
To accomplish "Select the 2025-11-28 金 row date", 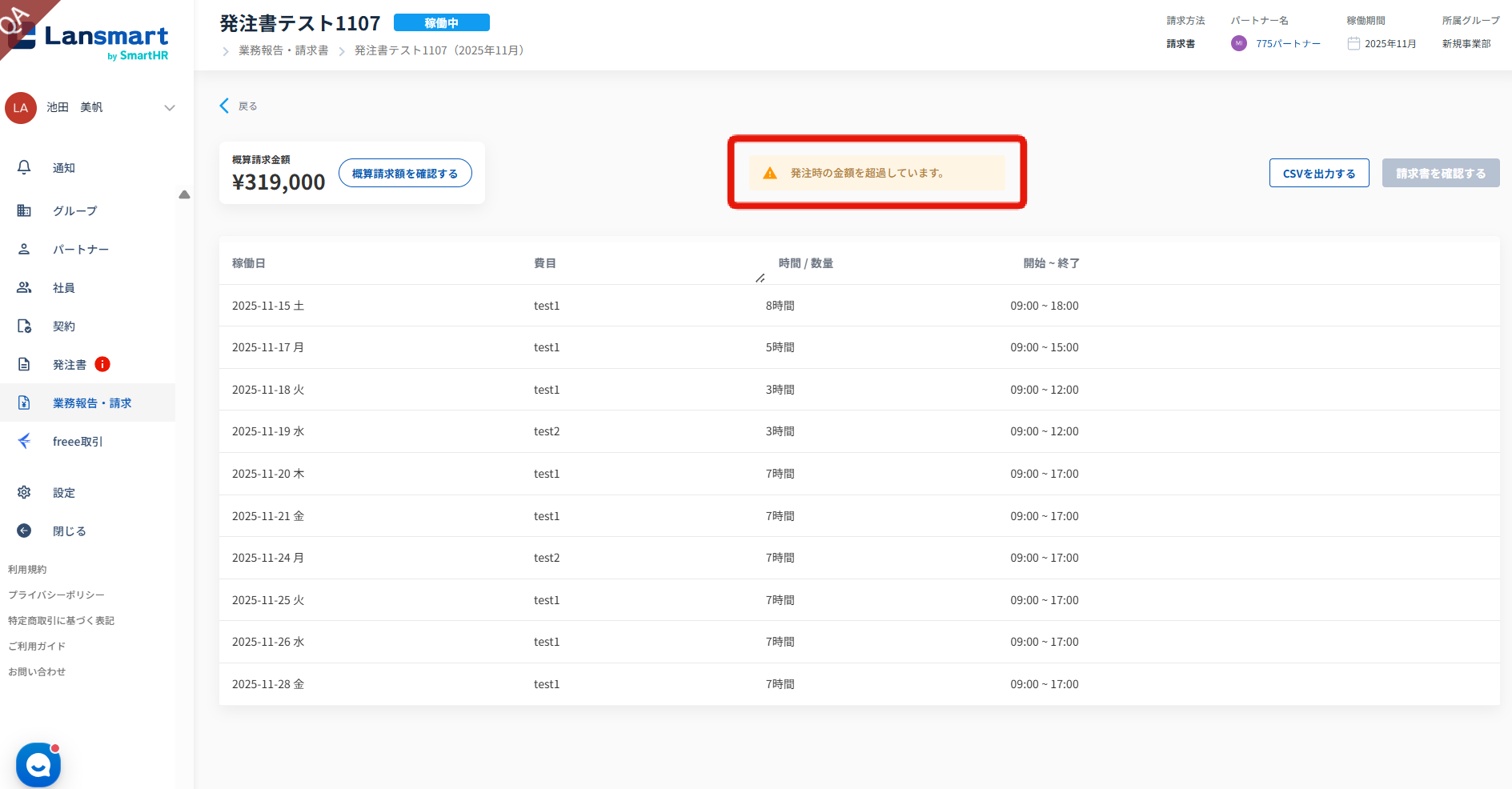I will point(268,684).
